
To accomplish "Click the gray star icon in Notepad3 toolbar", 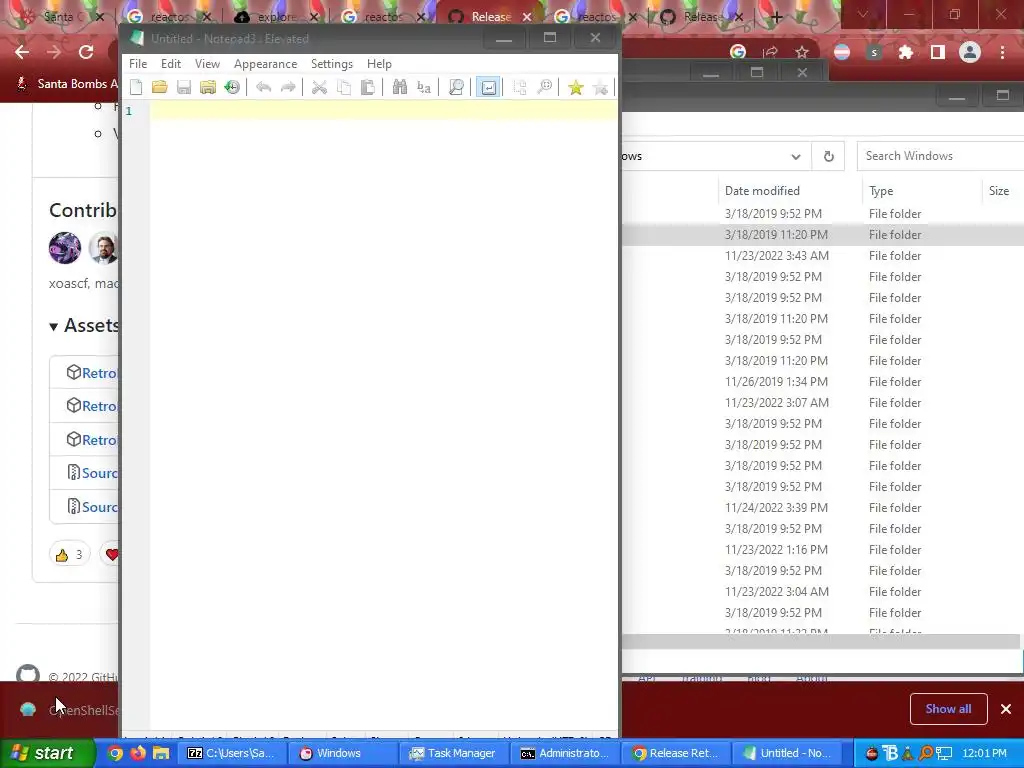I will click(x=600, y=87).
